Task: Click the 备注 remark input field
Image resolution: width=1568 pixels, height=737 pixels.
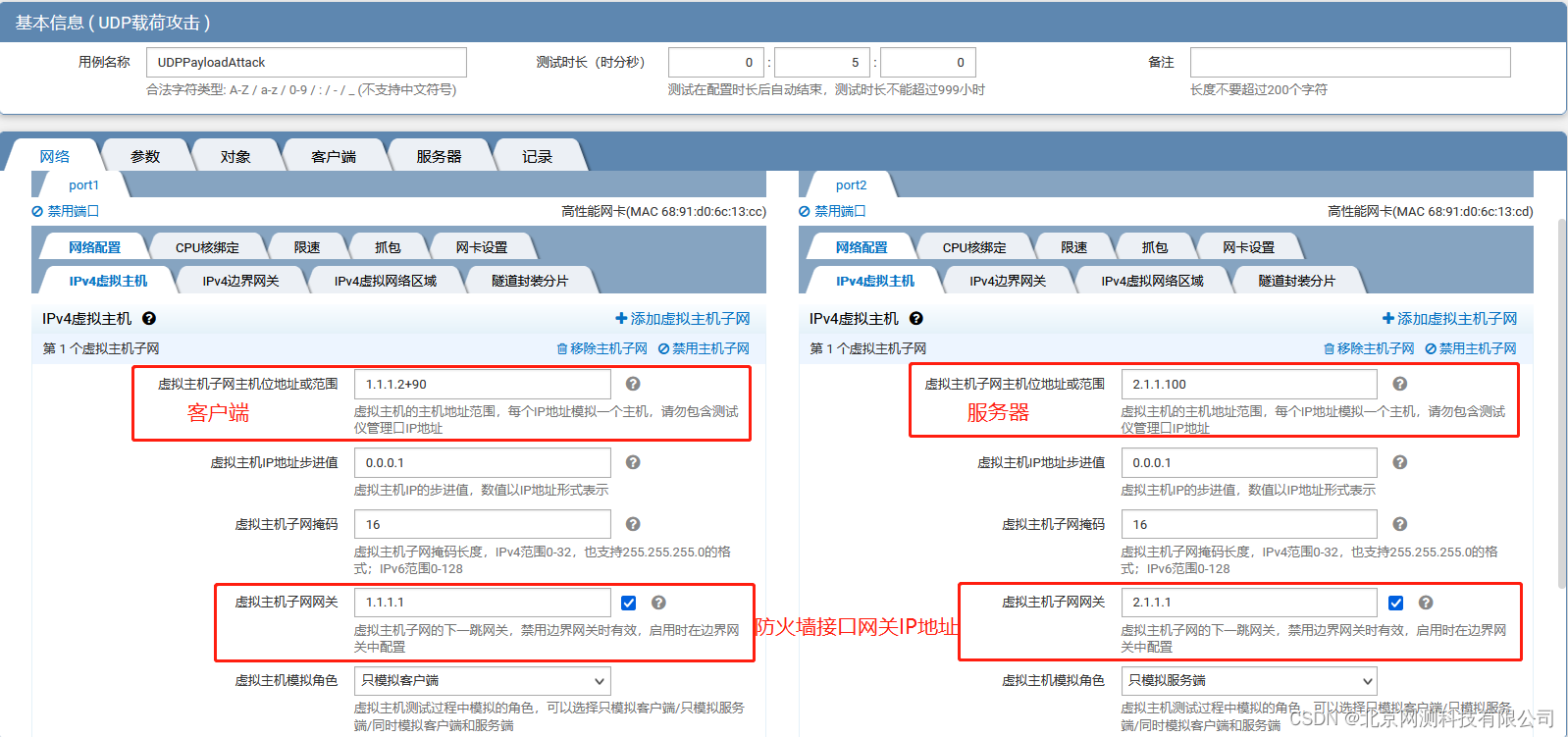Action: tap(1350, 62)
